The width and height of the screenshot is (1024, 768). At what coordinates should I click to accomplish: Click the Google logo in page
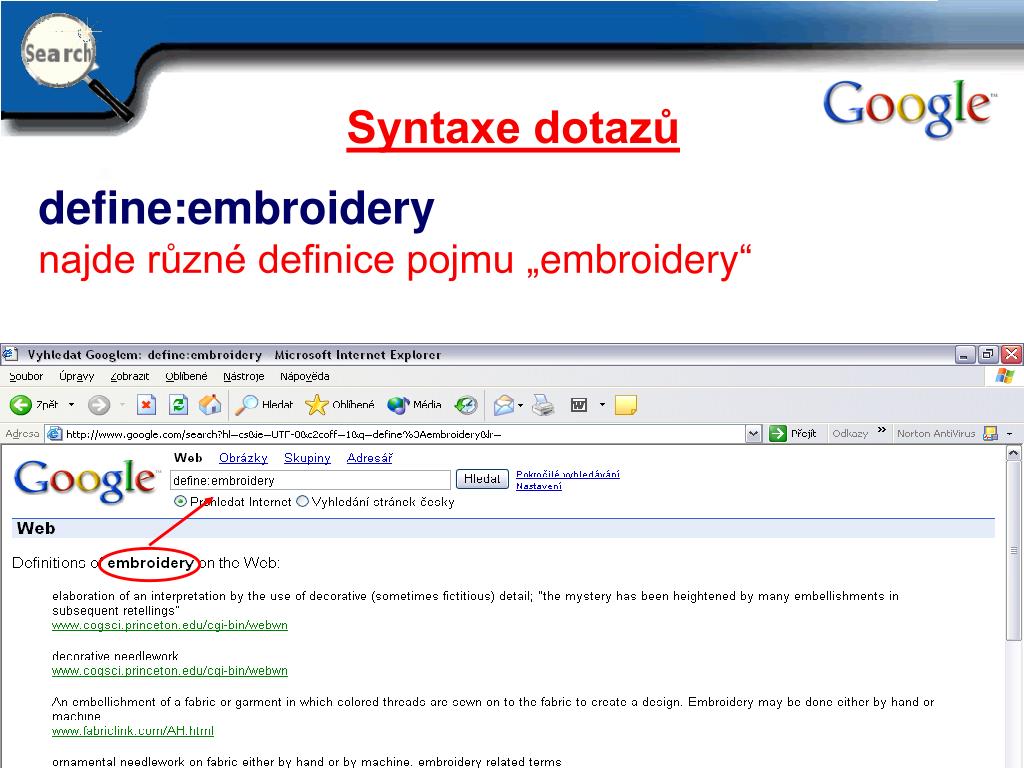[x=86, y=480]
